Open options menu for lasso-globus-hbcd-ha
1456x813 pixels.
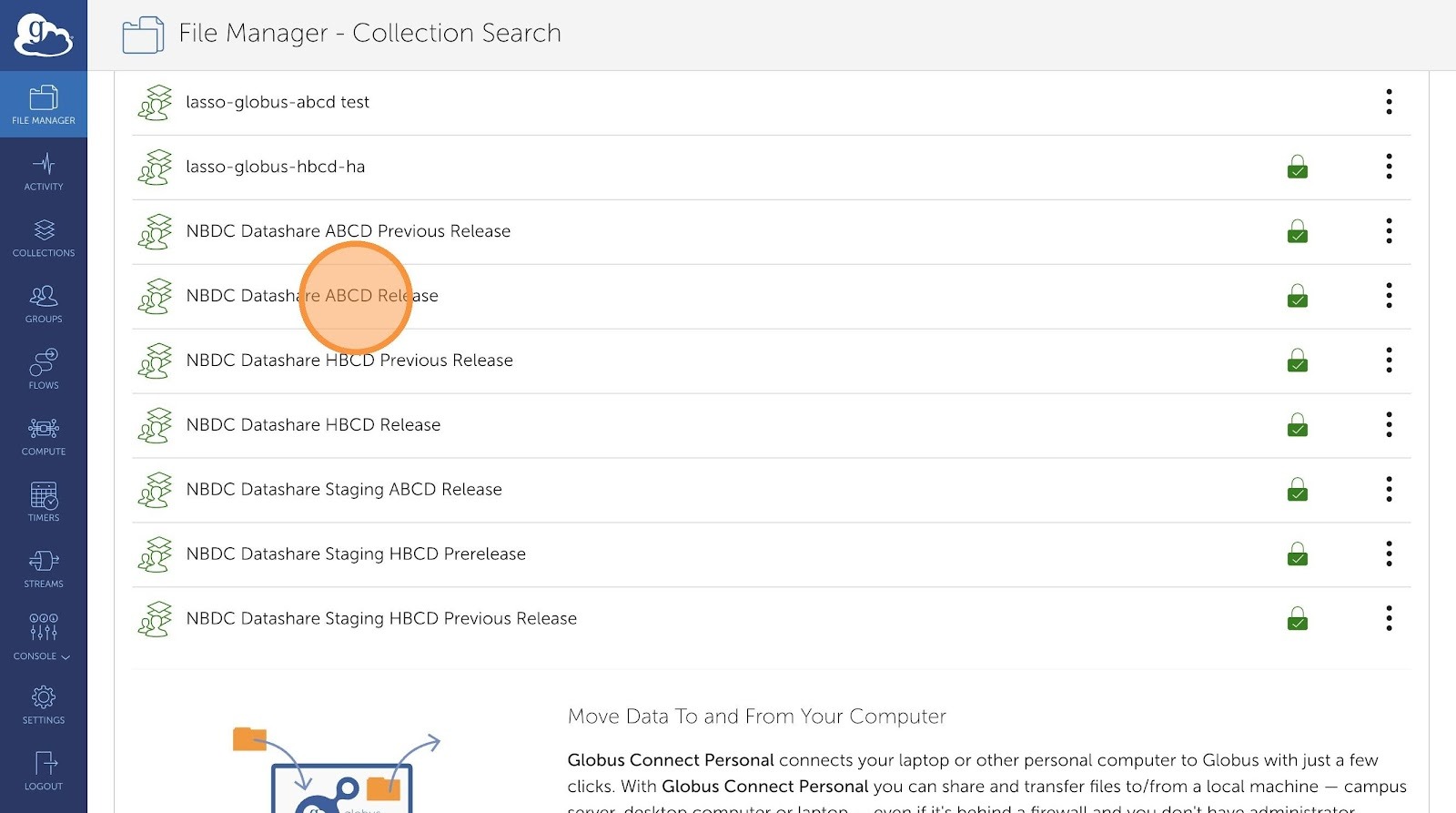(1389, 167)
